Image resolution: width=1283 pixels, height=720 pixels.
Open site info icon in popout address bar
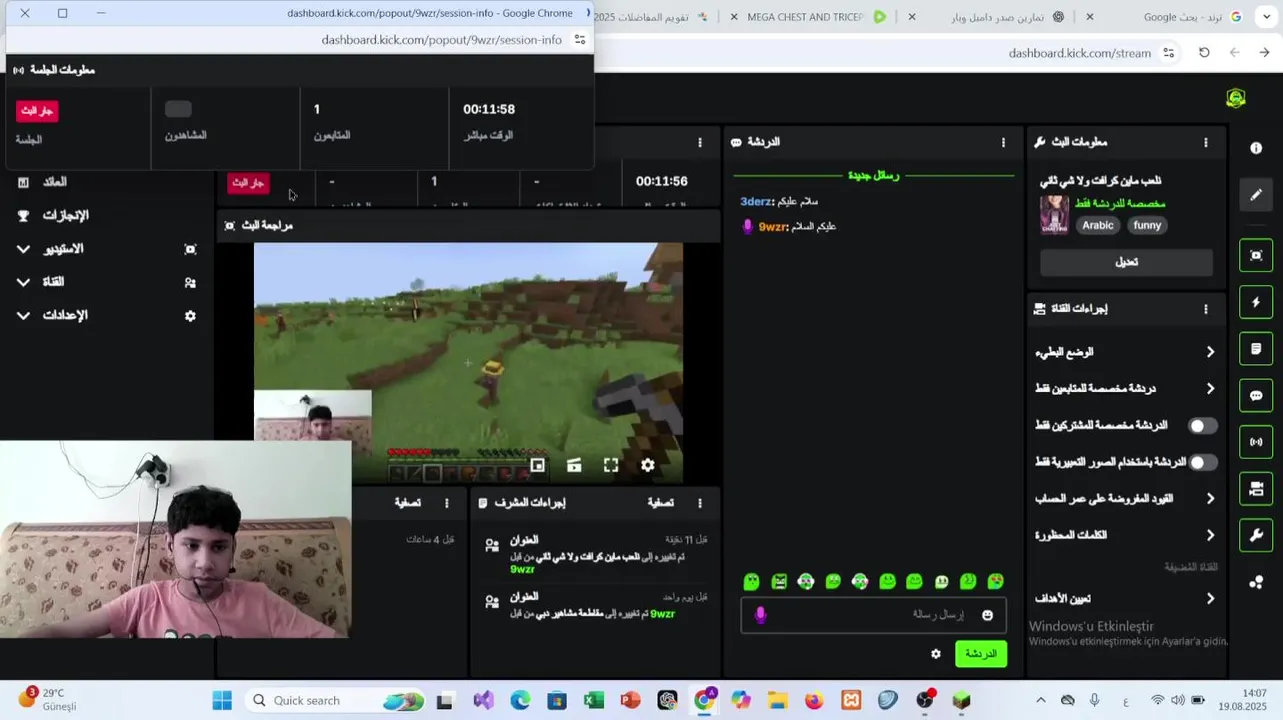tap(580, 40)
